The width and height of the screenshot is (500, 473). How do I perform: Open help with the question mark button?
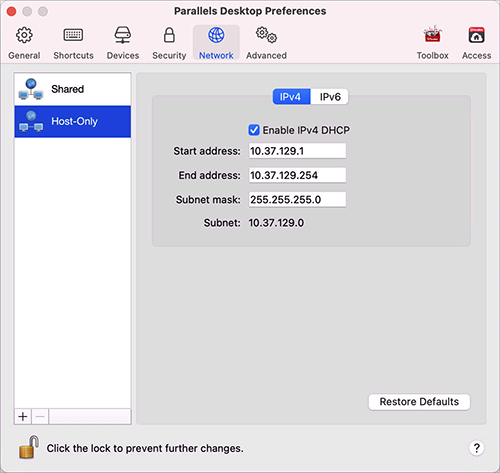tap(477, 448)
